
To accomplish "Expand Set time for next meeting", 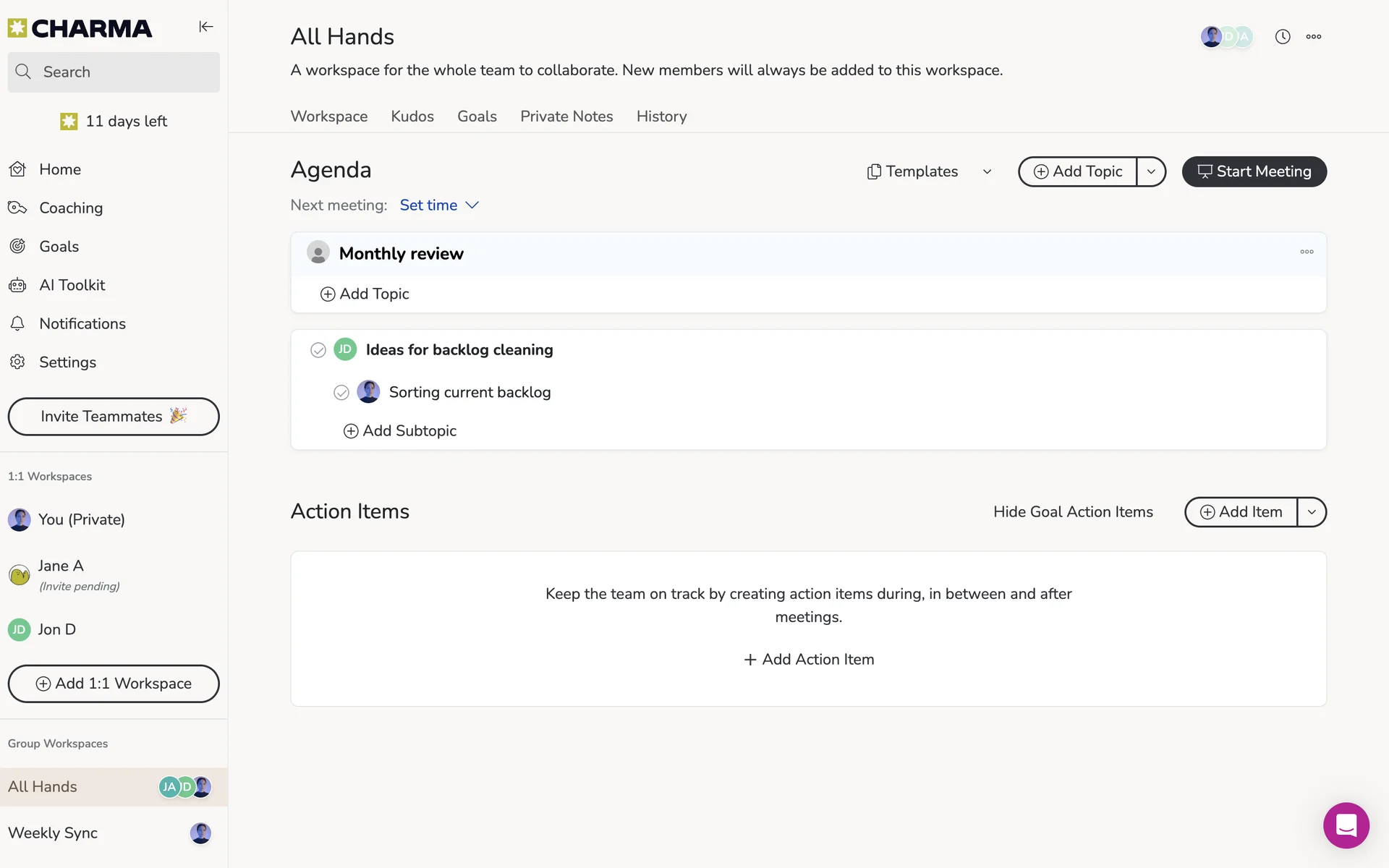I will [439, 205].
